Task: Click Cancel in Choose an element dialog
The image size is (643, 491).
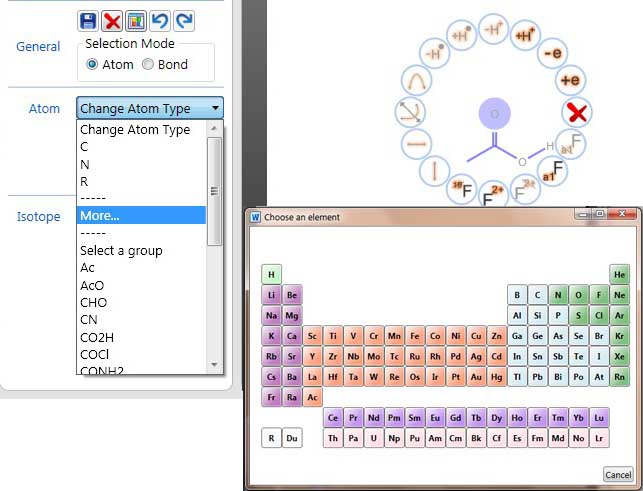Action: 618,475
